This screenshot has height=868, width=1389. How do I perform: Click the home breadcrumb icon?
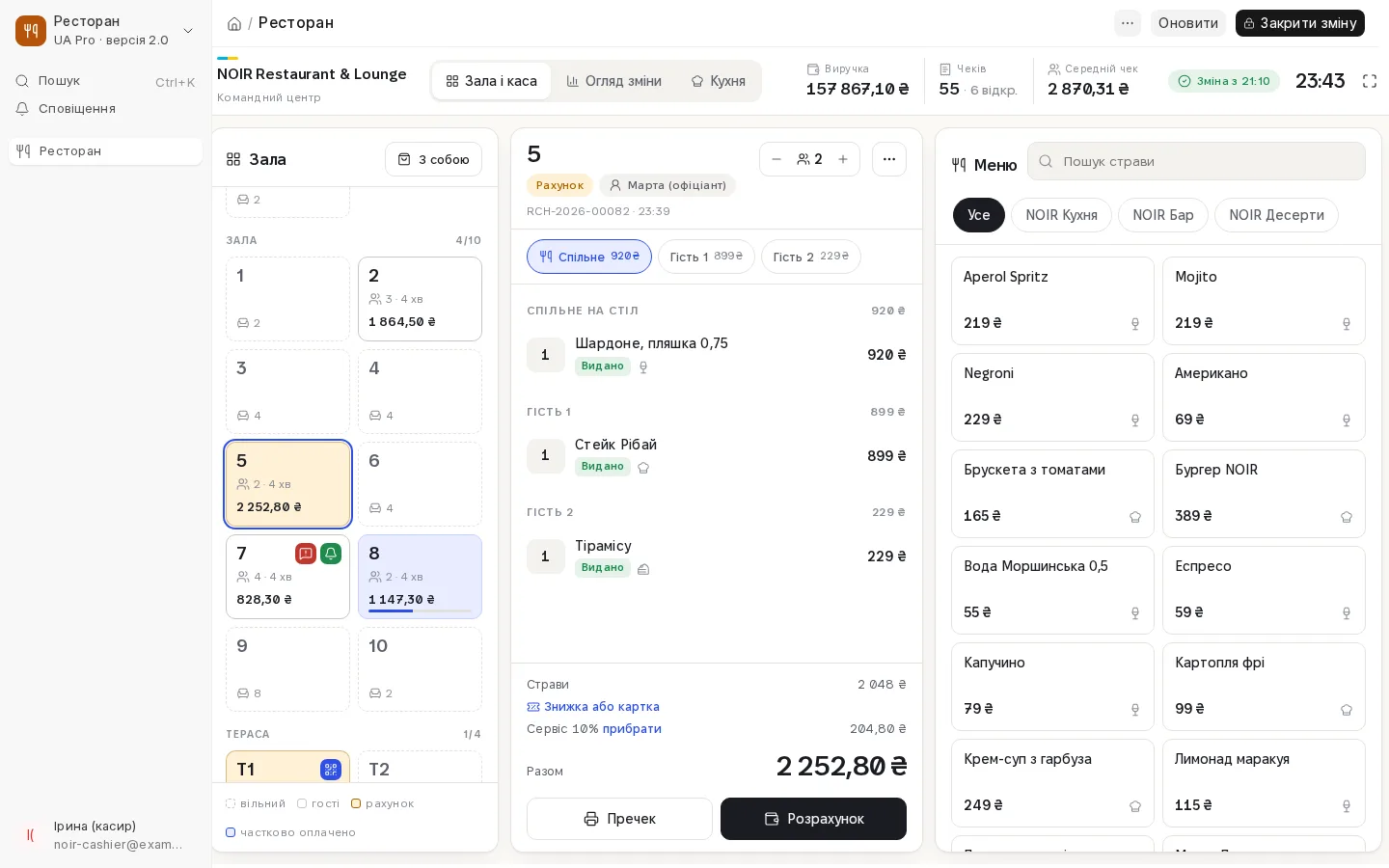pyautogui.click(x=234, y=23)
